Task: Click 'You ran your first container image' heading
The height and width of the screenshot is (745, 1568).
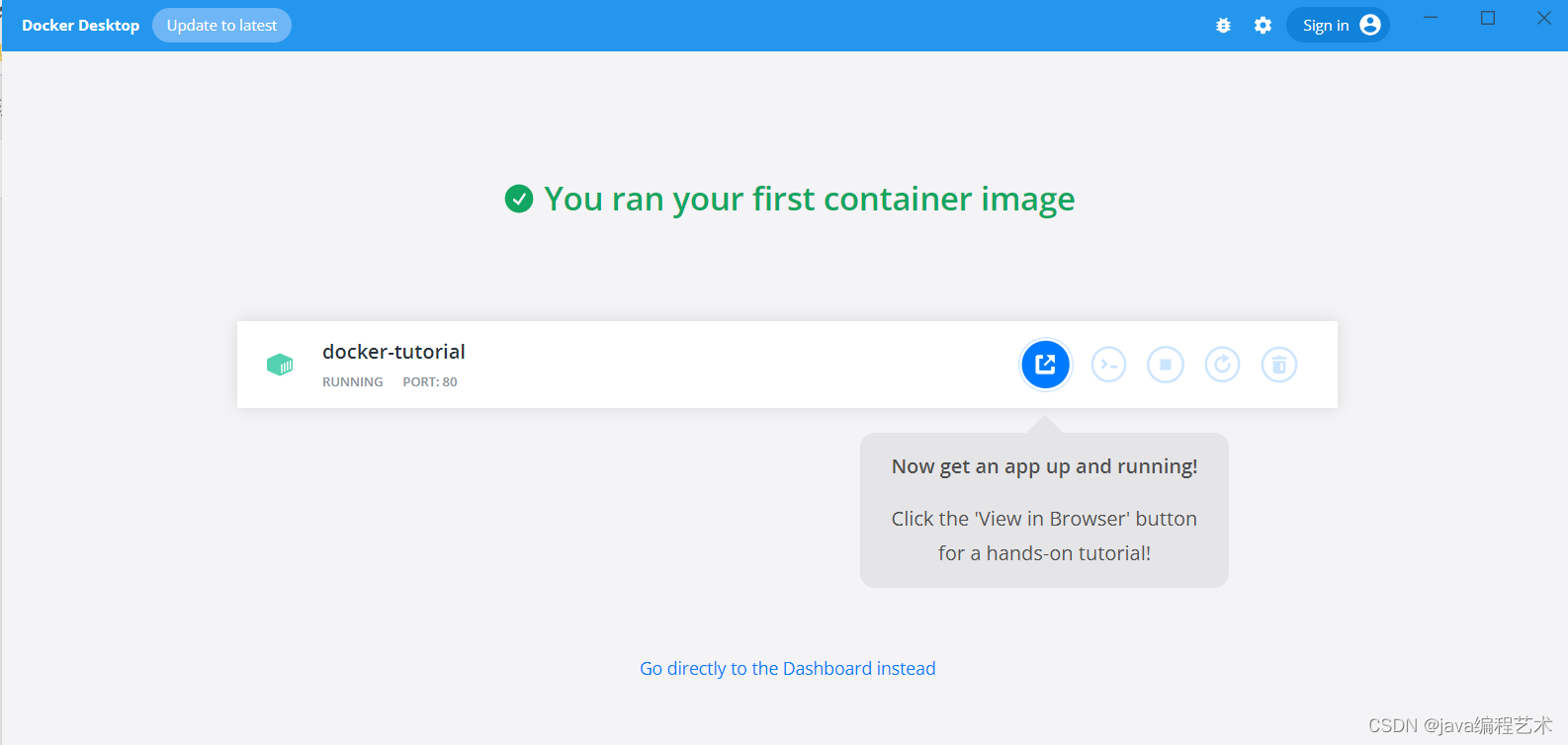Action: pyautogui.click(x=809, y=200)
